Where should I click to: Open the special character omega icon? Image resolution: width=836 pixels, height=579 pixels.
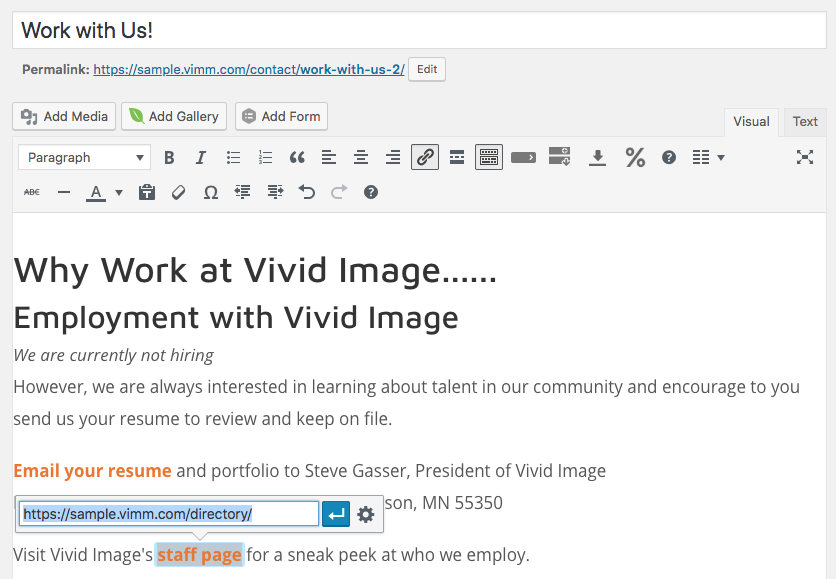coord(211,192)
